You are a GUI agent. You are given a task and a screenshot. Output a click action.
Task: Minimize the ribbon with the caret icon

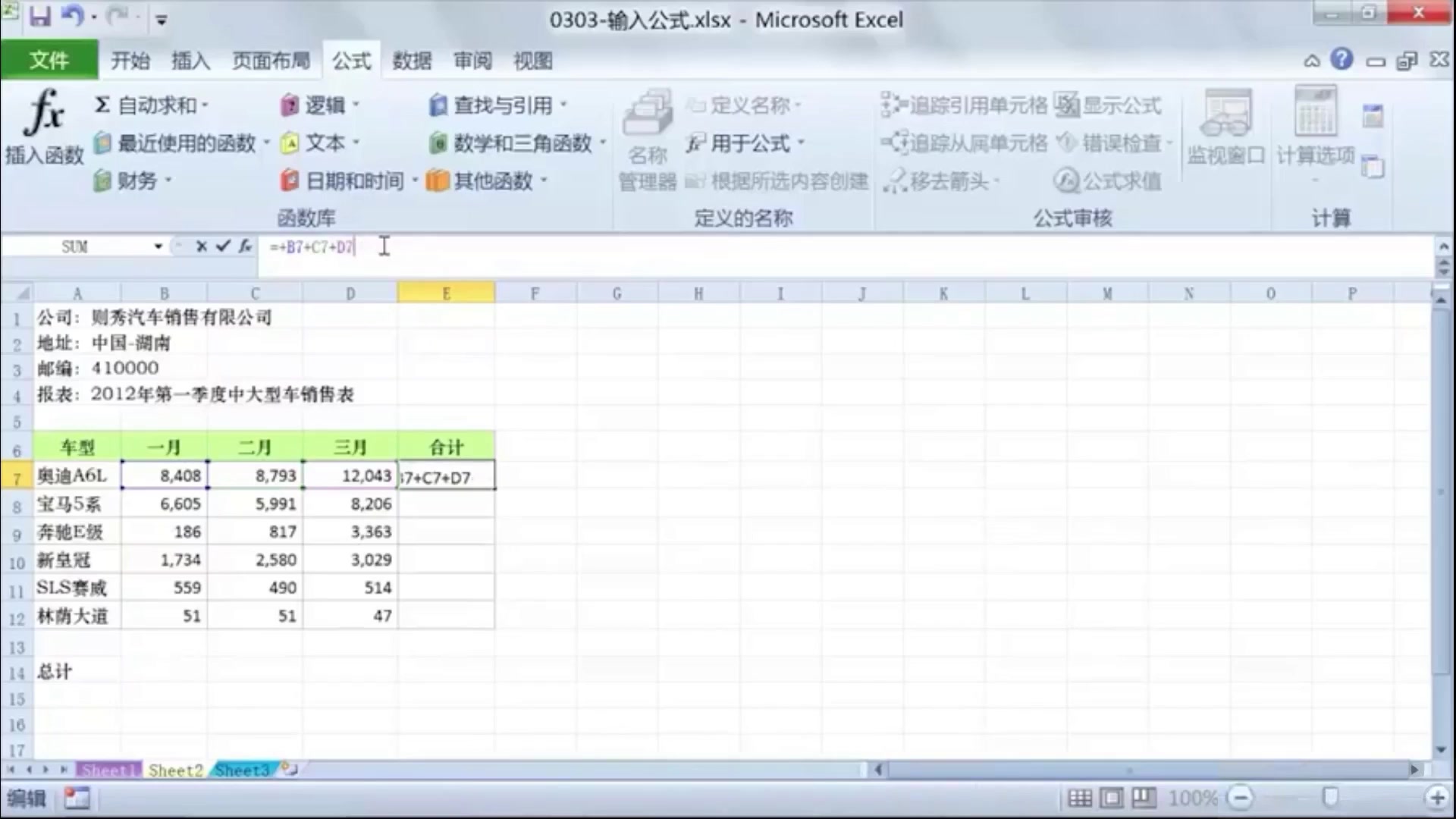1312,61
